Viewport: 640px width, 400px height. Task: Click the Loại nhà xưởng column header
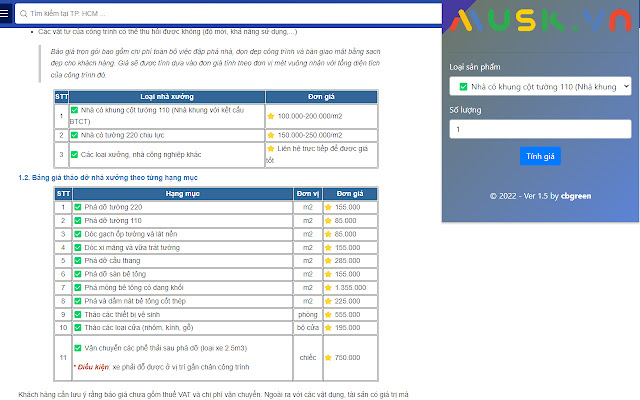(167, 97)
